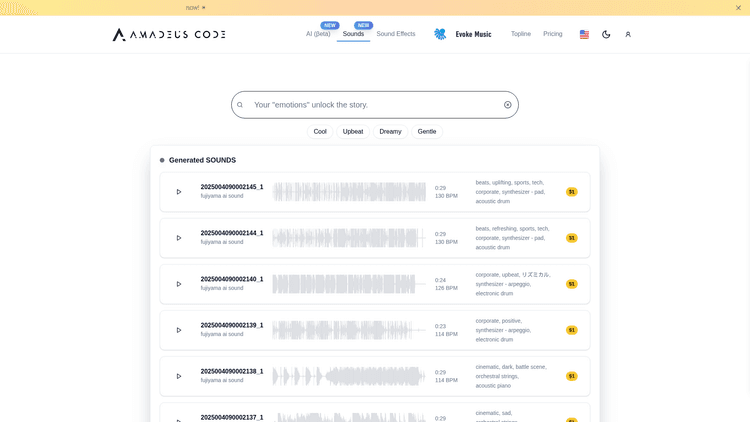Open the AI (Beta) tab
Viewport: 750px width, 422px height.
pos(318,34)
